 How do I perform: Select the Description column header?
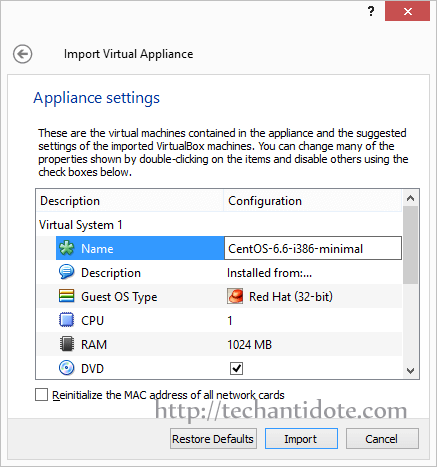click(x=130, y=201)
